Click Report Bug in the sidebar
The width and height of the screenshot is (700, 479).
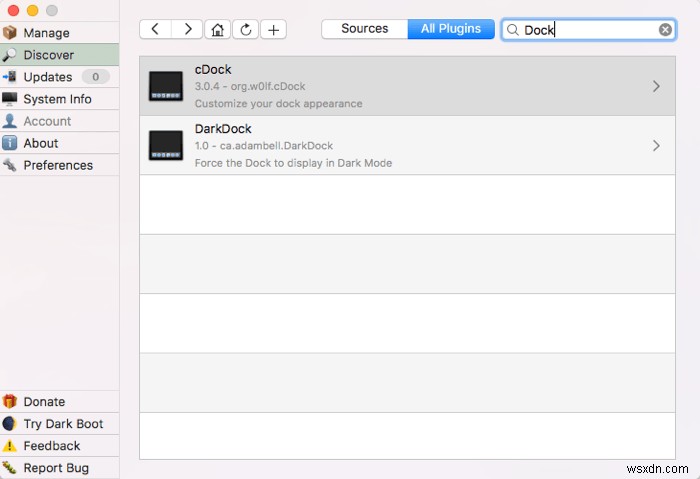(59, 467)
